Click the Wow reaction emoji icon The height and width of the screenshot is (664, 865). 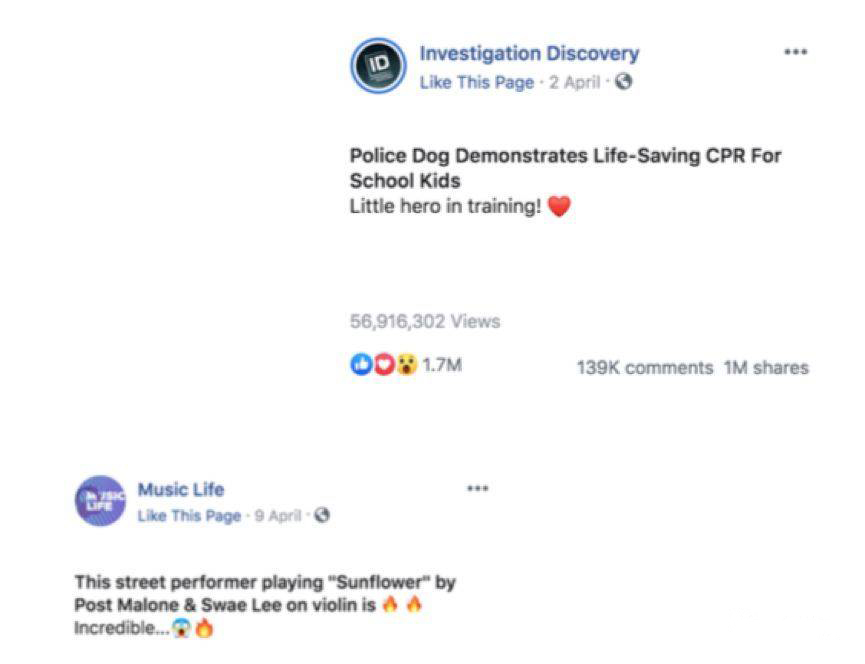[407, 365]
